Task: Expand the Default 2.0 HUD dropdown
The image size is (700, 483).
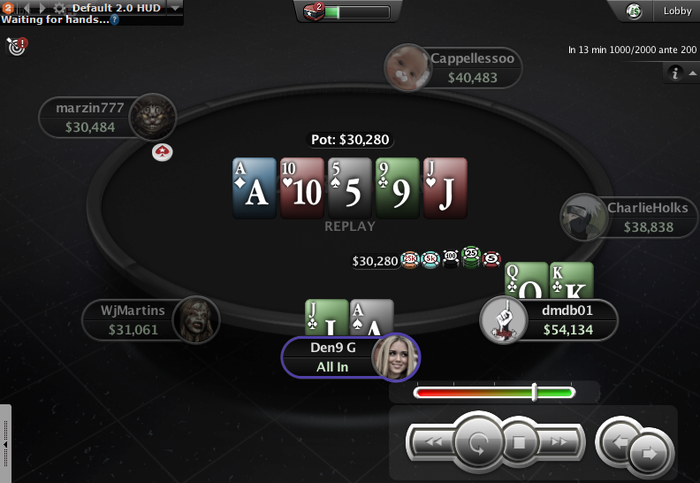Action: point(175,8)
